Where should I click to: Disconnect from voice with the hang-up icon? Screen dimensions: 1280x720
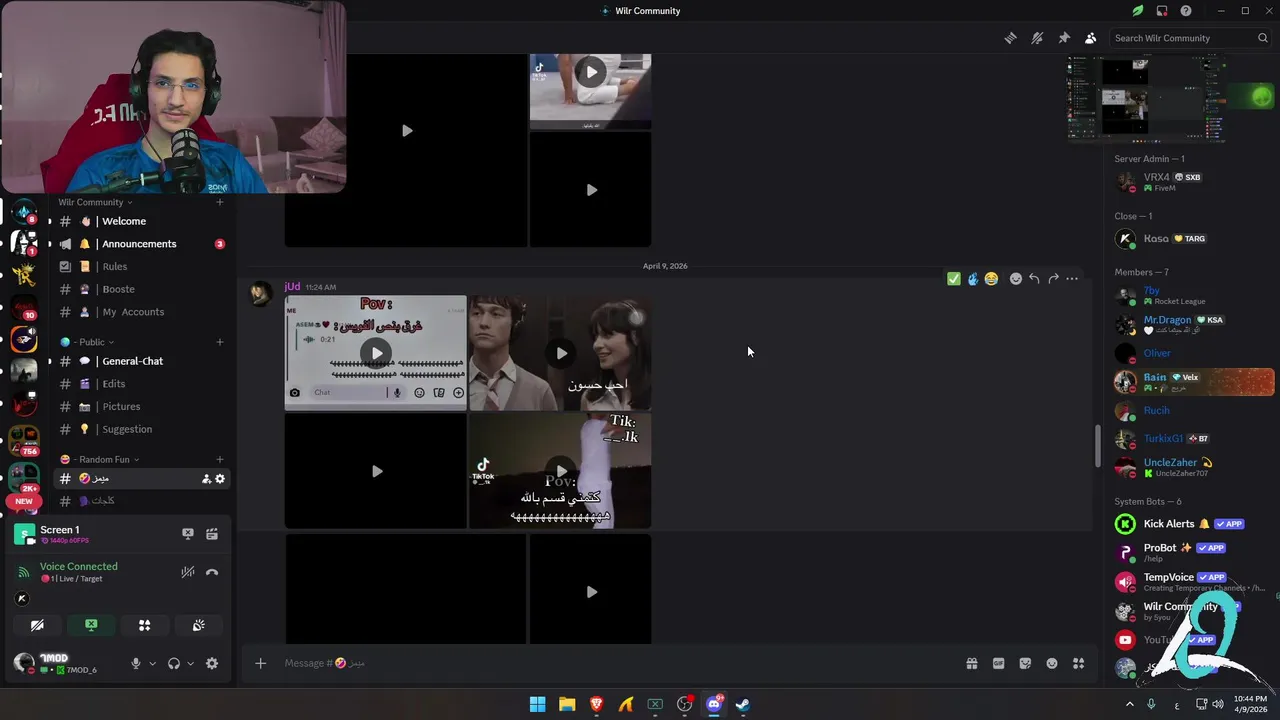coord(212,572)
